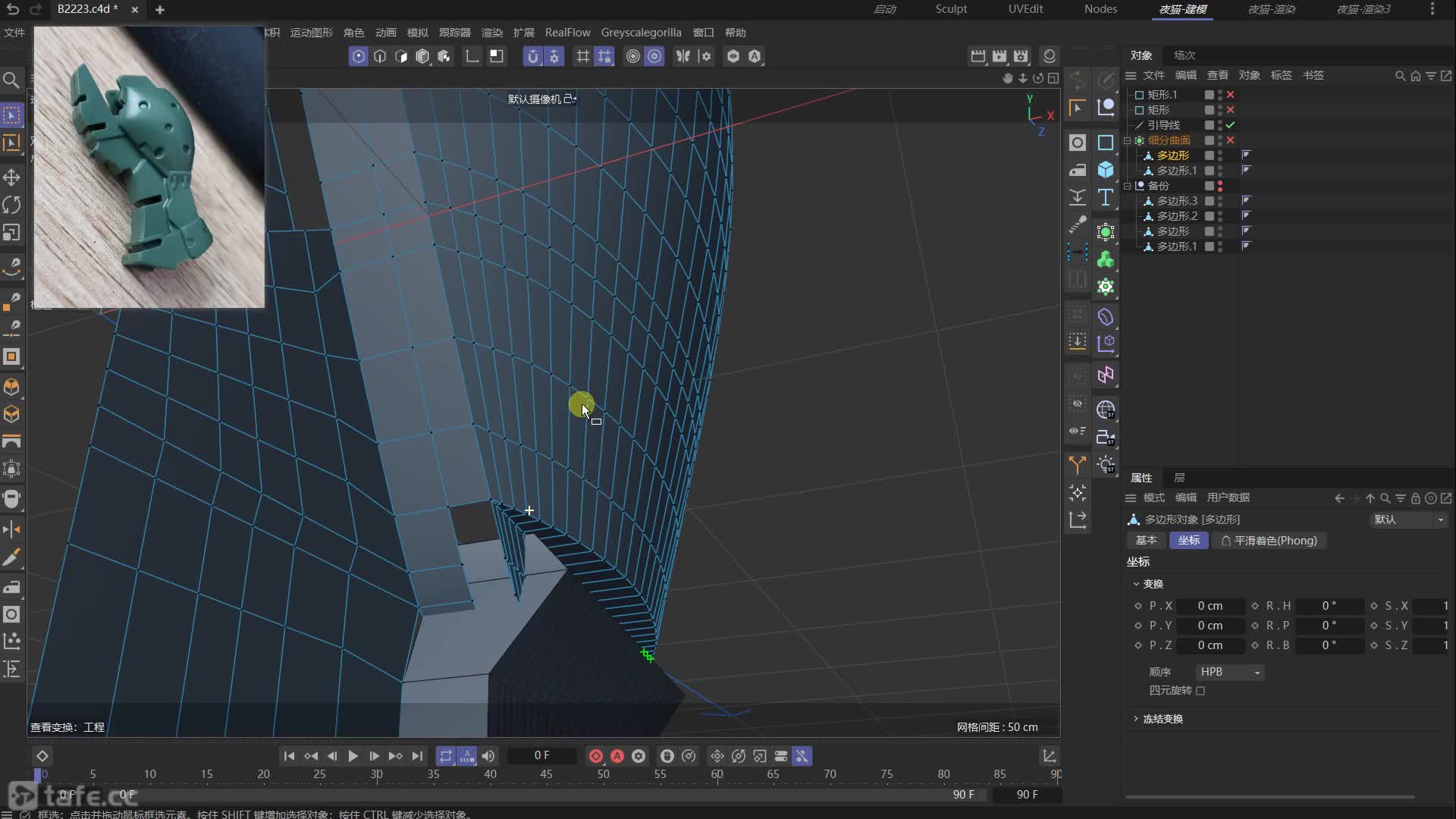Switch to the Sculpt layout tab
The height and width of the screenshot is (819, 1456).
(951, 9)
